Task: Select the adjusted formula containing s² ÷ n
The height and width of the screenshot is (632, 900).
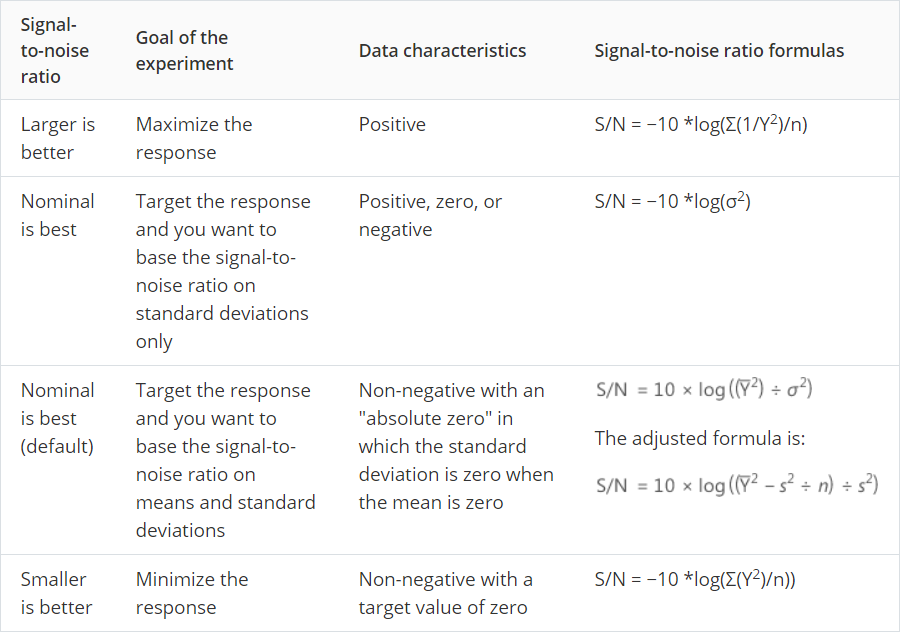Action: click(x=736, y=486)
